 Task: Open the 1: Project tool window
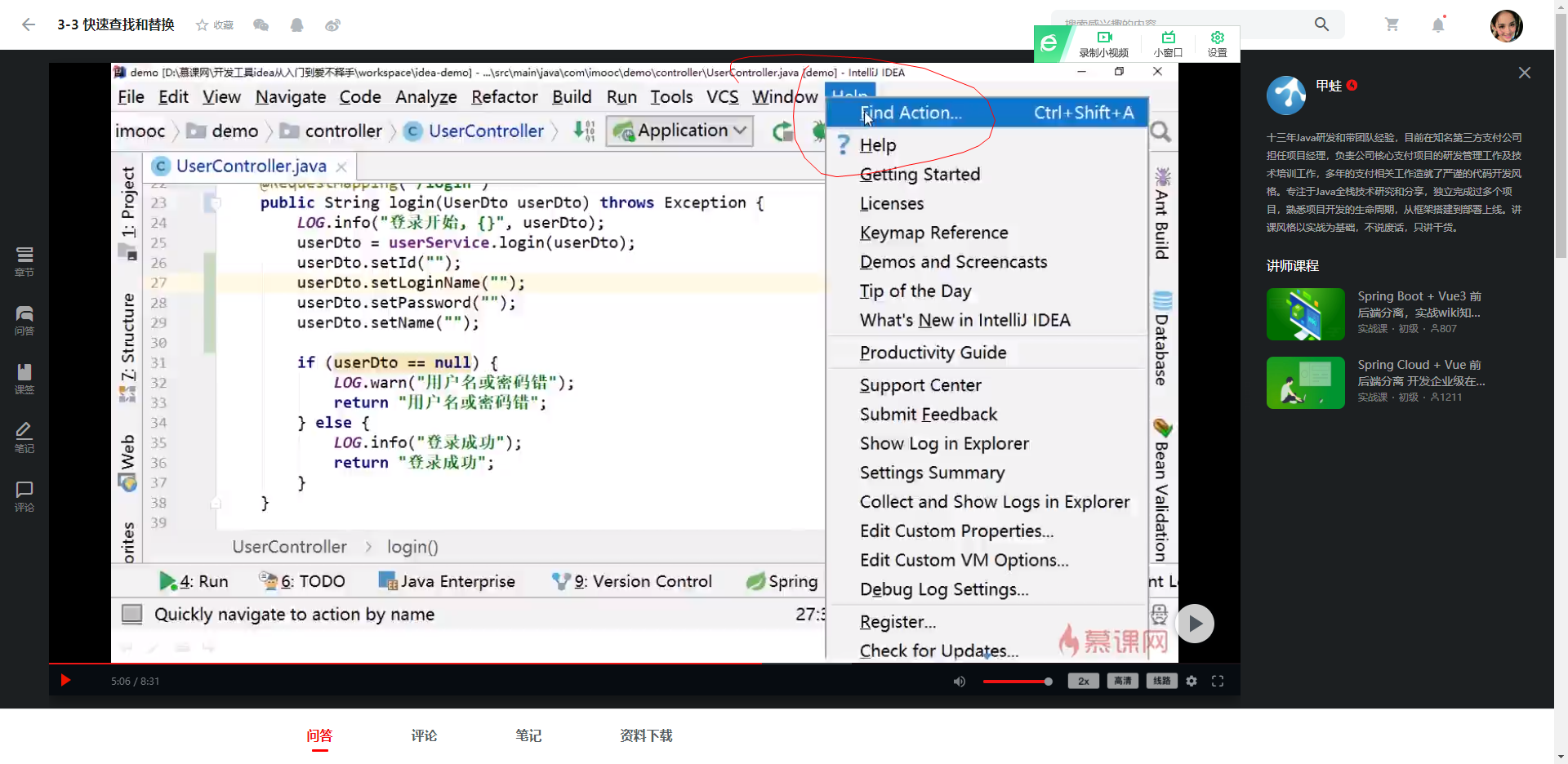pos(127,212)
